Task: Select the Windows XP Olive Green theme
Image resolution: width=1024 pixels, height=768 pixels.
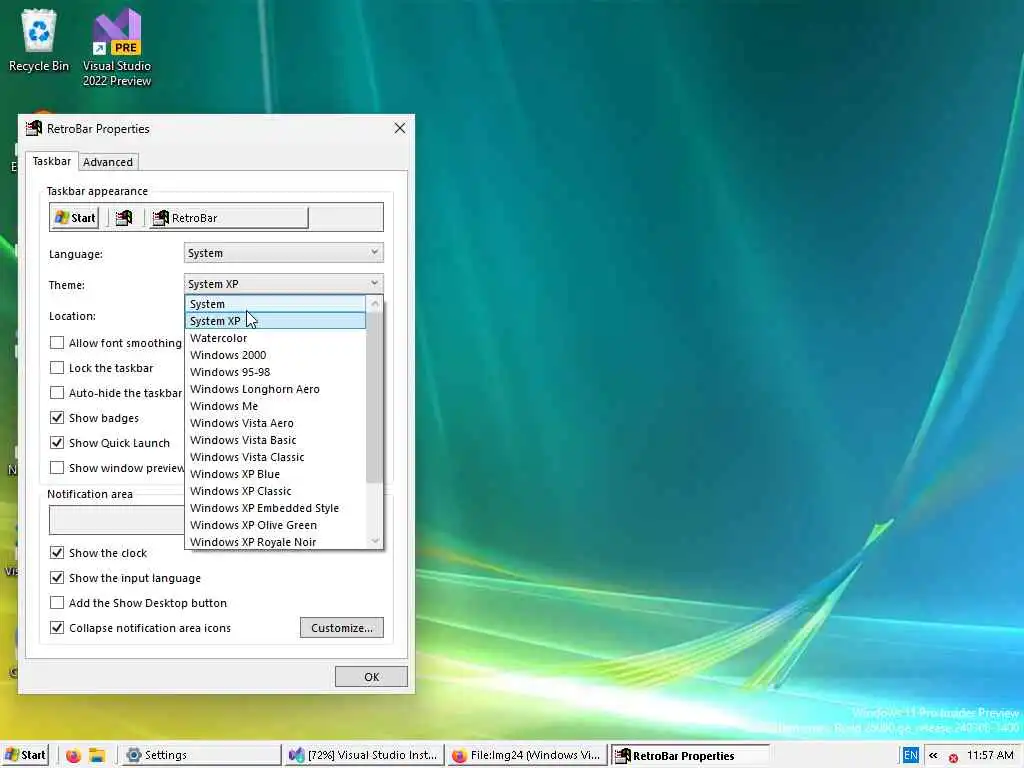Action: (276, 524)
